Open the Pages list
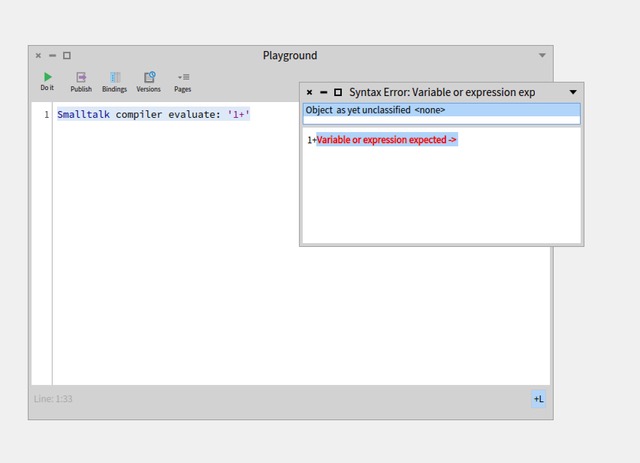Viewport: 640px width, 463px height. tap(183, 80)
